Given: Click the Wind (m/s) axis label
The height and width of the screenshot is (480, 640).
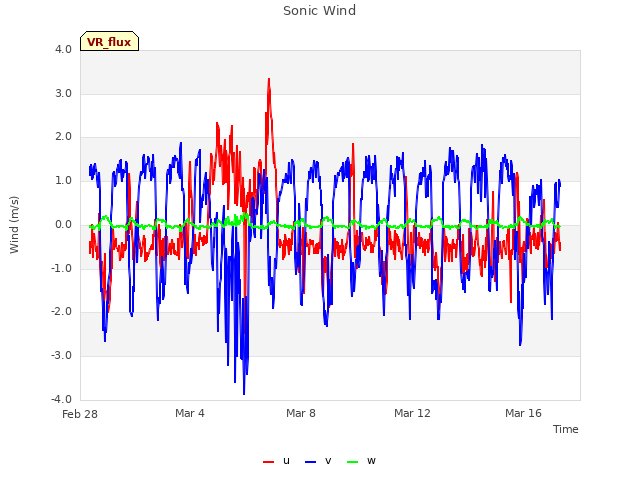Looking at the screenshot, I should pyautogui.click(x=14, y=225).
